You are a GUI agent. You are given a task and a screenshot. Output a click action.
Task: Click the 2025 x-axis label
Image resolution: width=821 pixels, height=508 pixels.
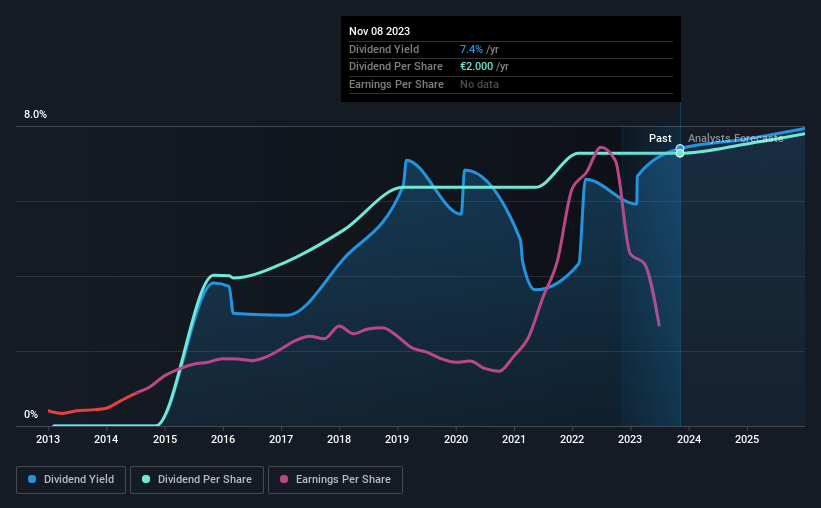tap(747, 439)
